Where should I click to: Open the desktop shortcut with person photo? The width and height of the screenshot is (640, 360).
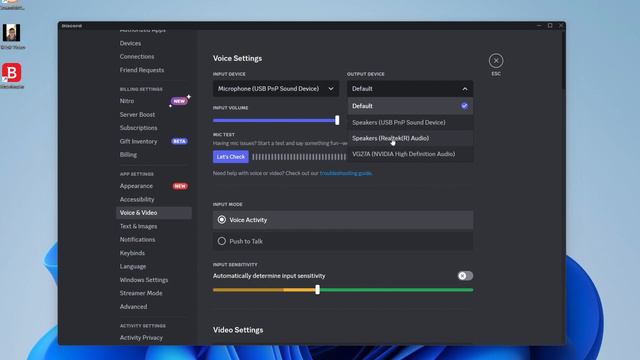pyautogui.click(x=11, y=33)
